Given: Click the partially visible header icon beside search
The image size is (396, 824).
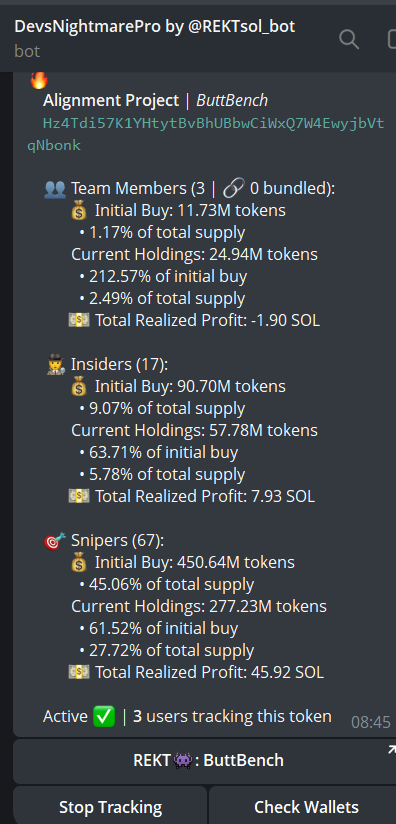Looking at the screenshot, I should point(391,39).
